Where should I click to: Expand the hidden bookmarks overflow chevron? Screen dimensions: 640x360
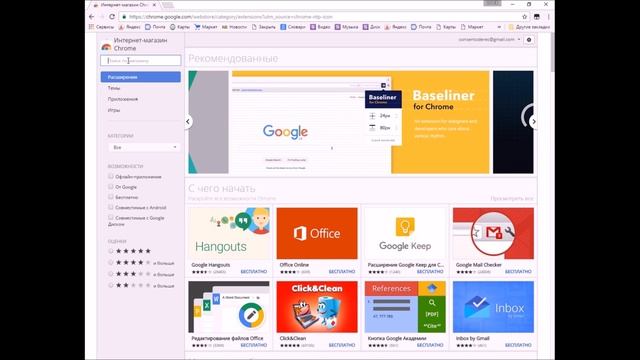(x=499, y=27)
